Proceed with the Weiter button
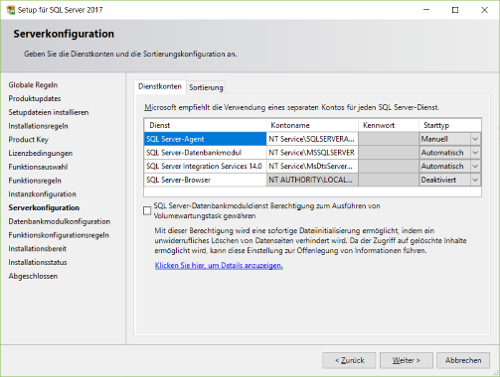The image size is (500, 377). click(x=406, y=360)
